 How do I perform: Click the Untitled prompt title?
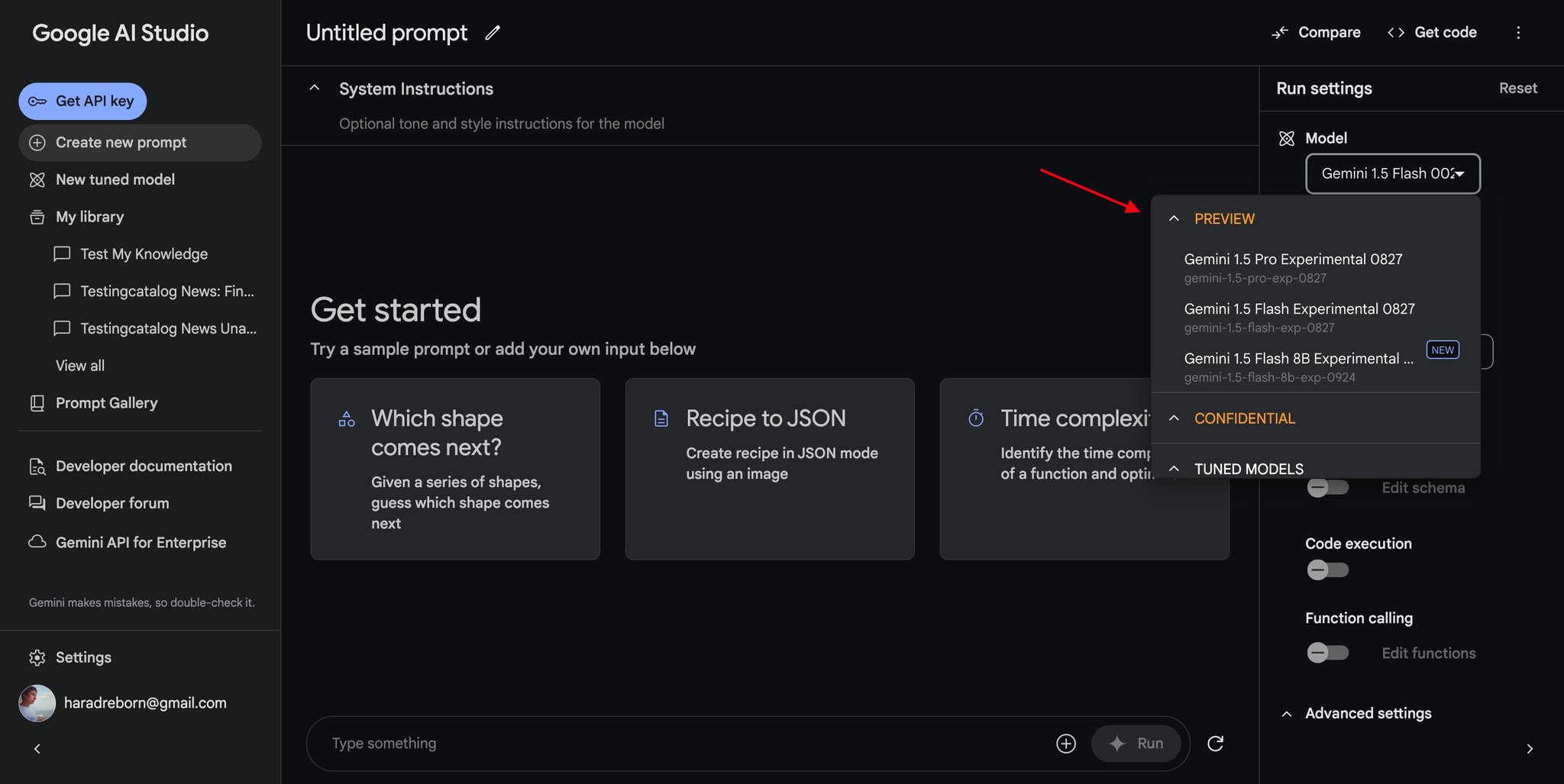coord(386,33)
